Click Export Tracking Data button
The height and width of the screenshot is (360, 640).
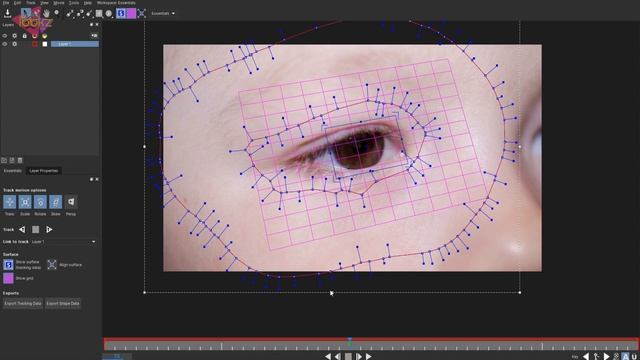23,304
